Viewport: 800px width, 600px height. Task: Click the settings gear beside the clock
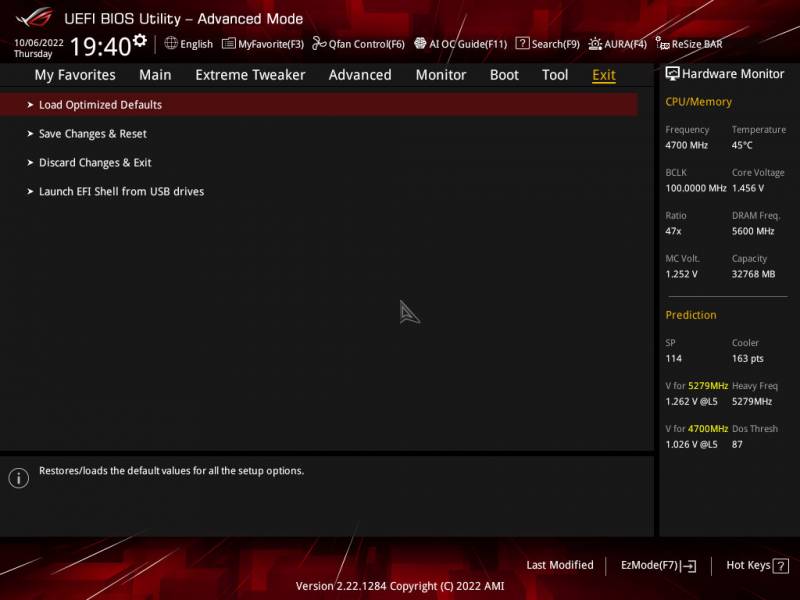pyautogui.click(x=140, y=40)
